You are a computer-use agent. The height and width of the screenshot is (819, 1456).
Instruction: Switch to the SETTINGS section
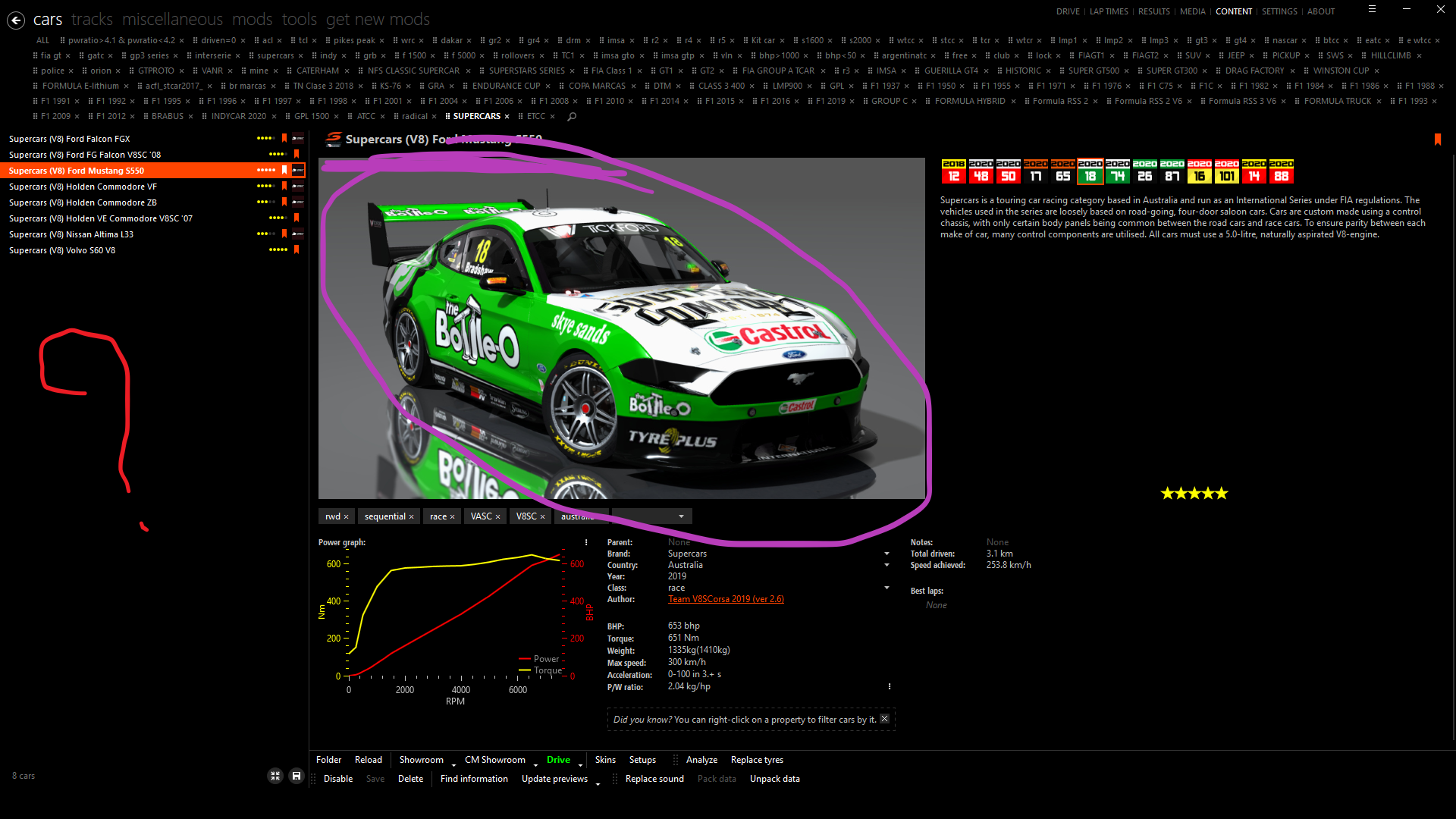tap(1279, 11)
